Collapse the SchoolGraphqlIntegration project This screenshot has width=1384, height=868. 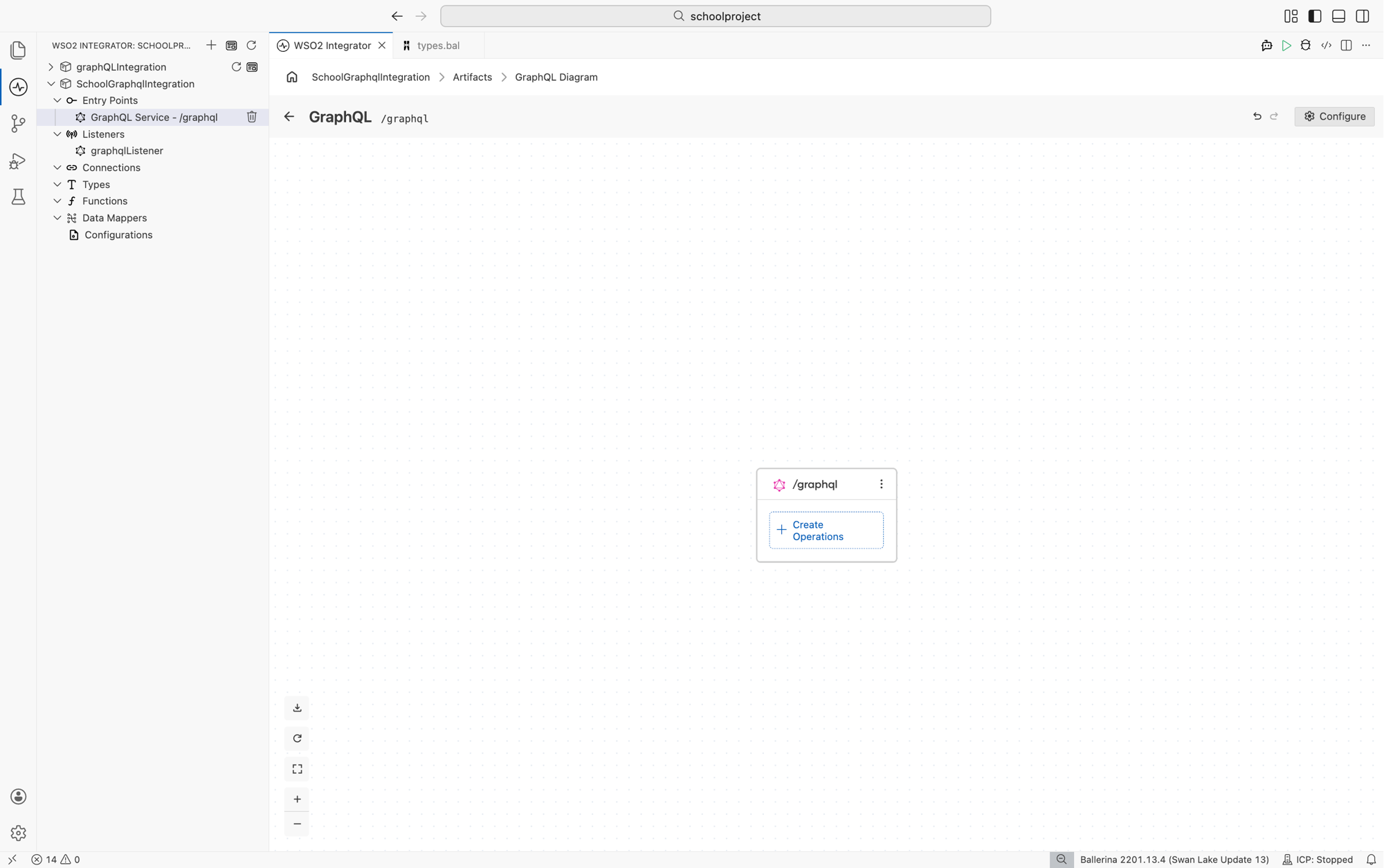[51, 84]
